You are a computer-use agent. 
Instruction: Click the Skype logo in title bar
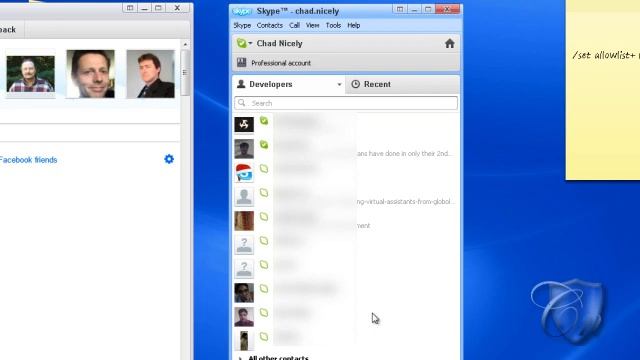point(242,11)
